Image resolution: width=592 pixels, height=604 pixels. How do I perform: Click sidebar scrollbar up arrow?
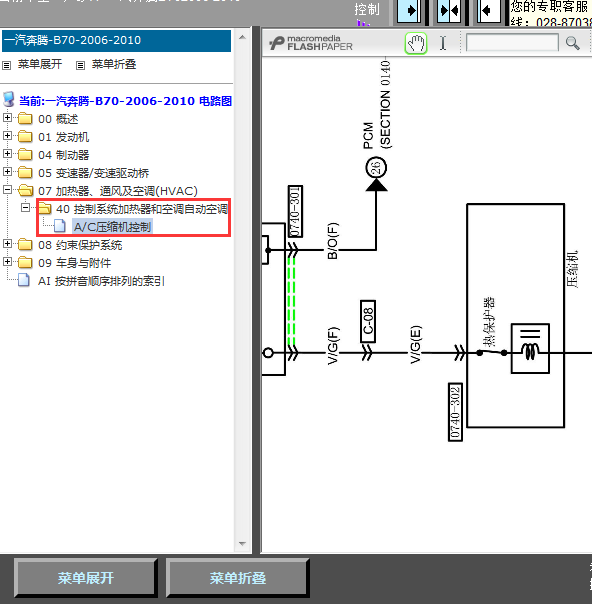(242, 38)
